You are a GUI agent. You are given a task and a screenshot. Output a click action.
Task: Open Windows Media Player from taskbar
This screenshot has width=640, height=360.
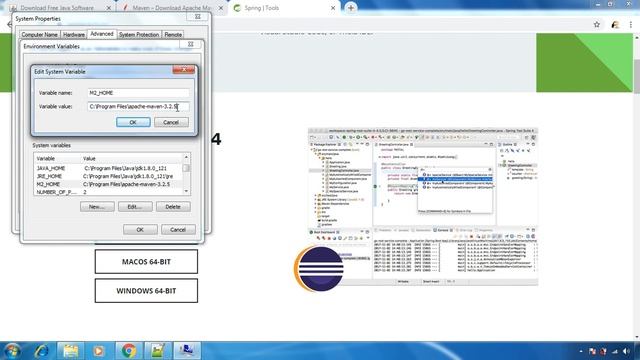98,351
